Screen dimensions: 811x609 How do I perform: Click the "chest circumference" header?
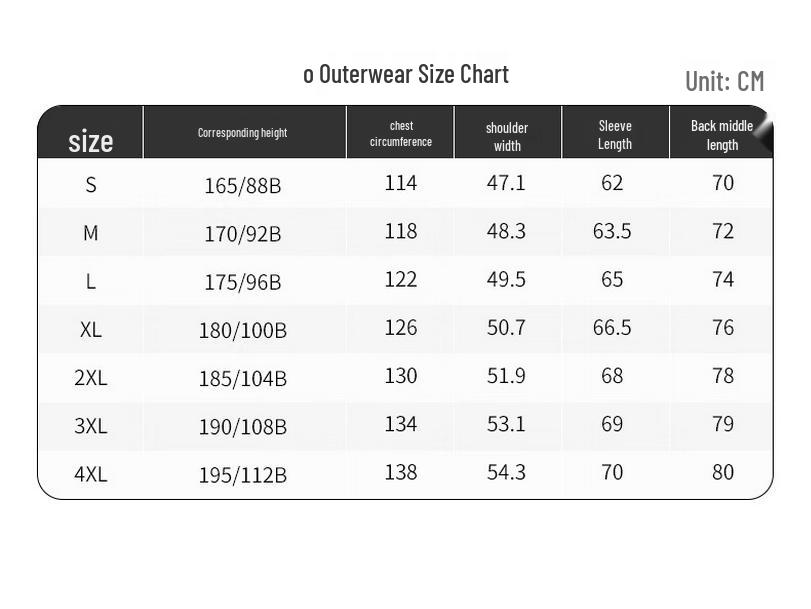(401, 134)
